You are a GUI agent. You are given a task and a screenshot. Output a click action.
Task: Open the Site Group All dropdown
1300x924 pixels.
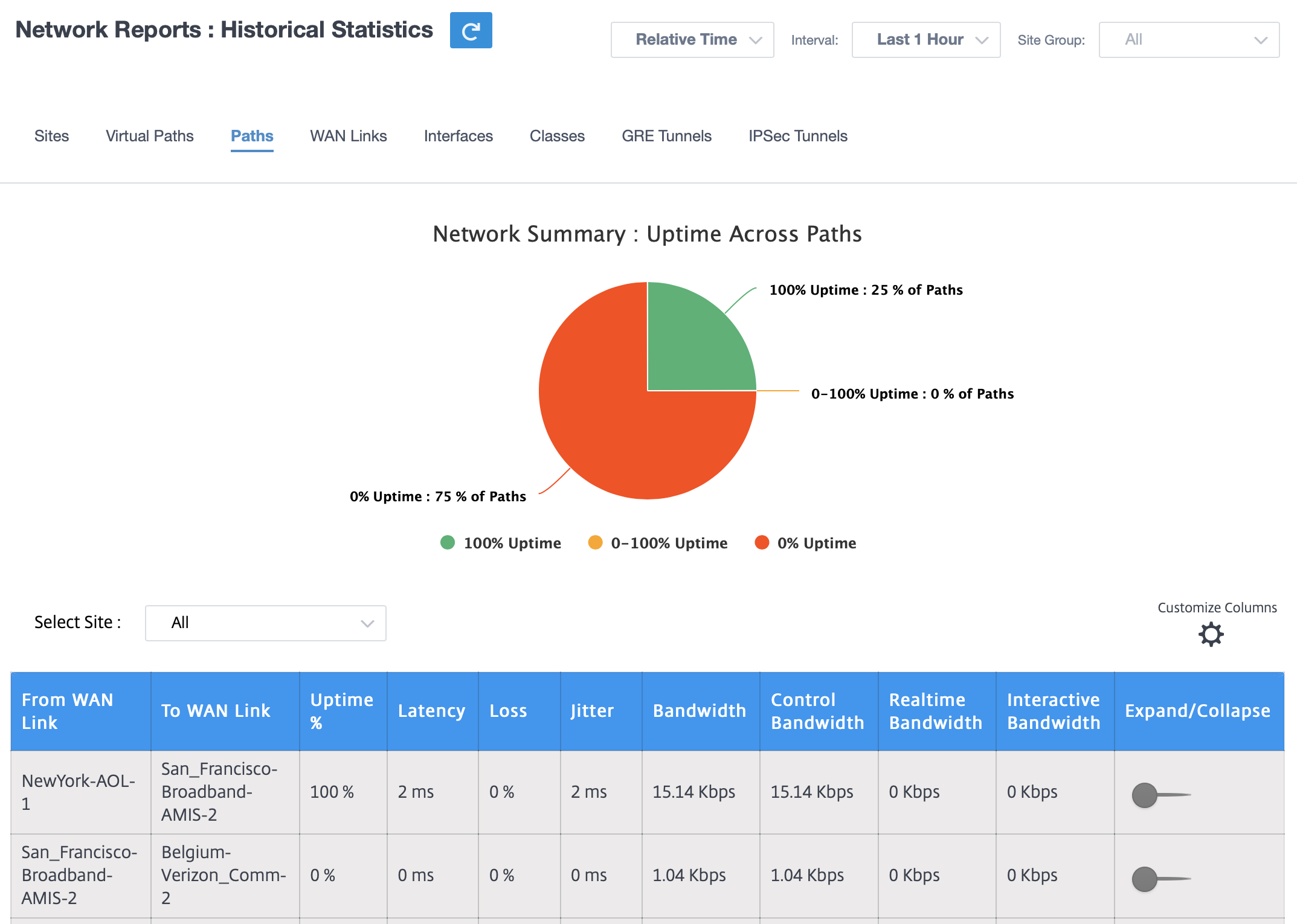point(1189,40)
